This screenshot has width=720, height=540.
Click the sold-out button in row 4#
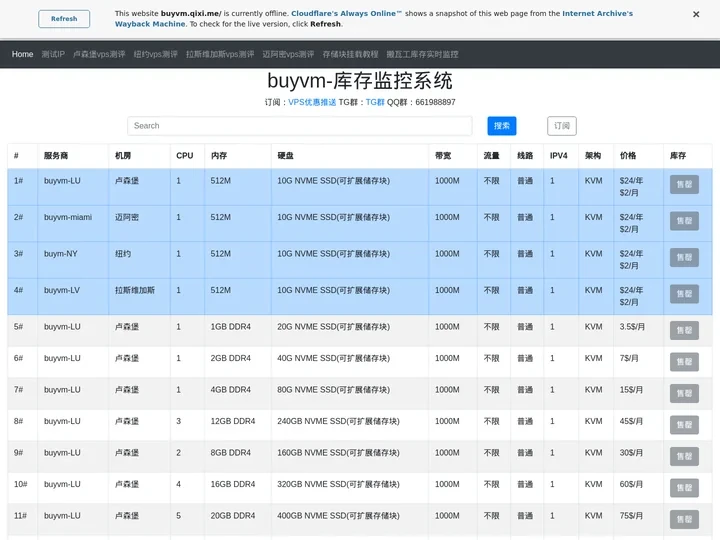pos(684,294)
